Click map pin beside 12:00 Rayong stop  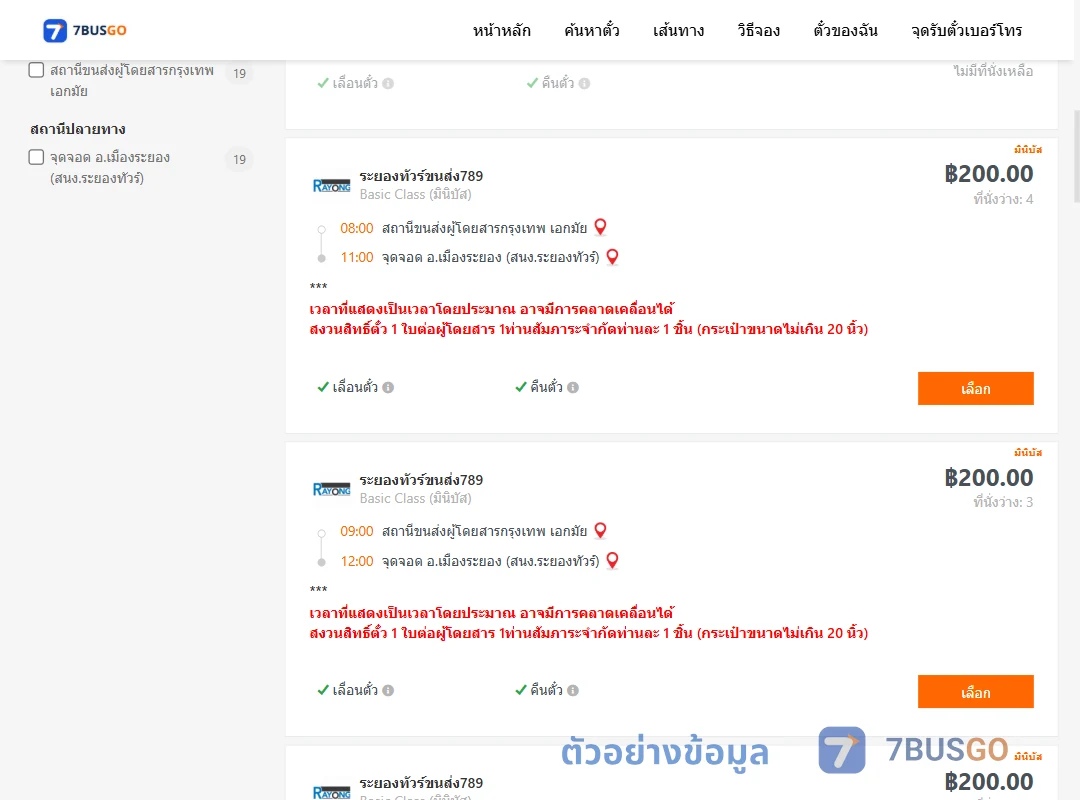[x=612, y=560]
